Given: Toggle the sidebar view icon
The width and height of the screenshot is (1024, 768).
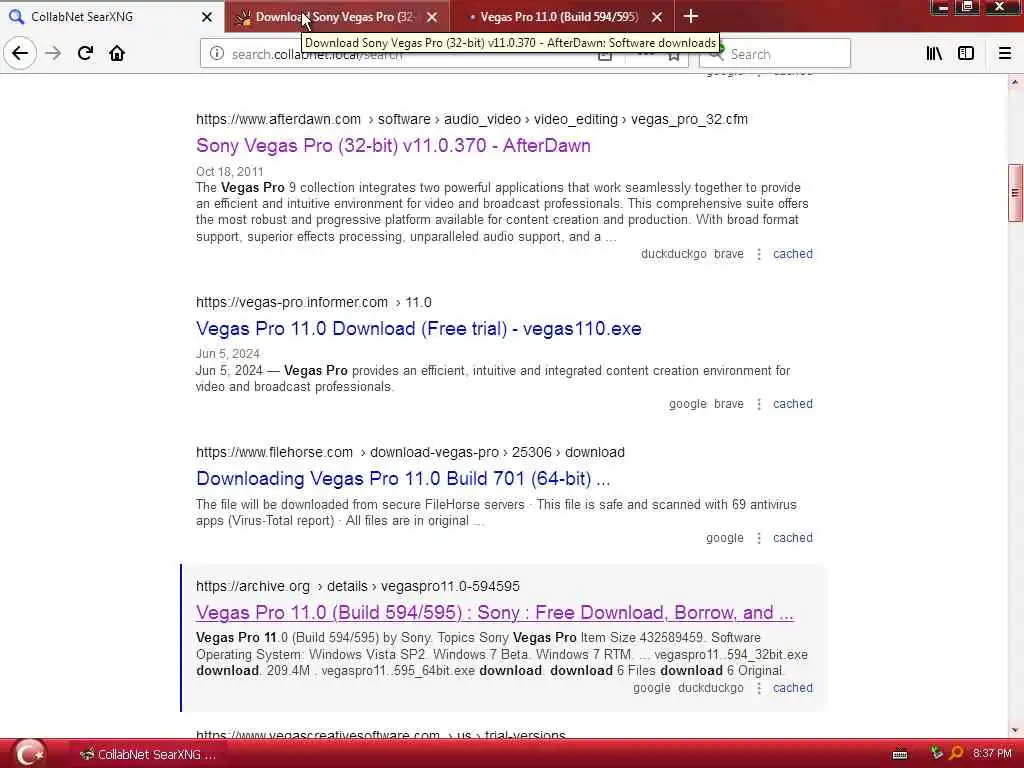Looking at the screenshot, I should [966, 54].
